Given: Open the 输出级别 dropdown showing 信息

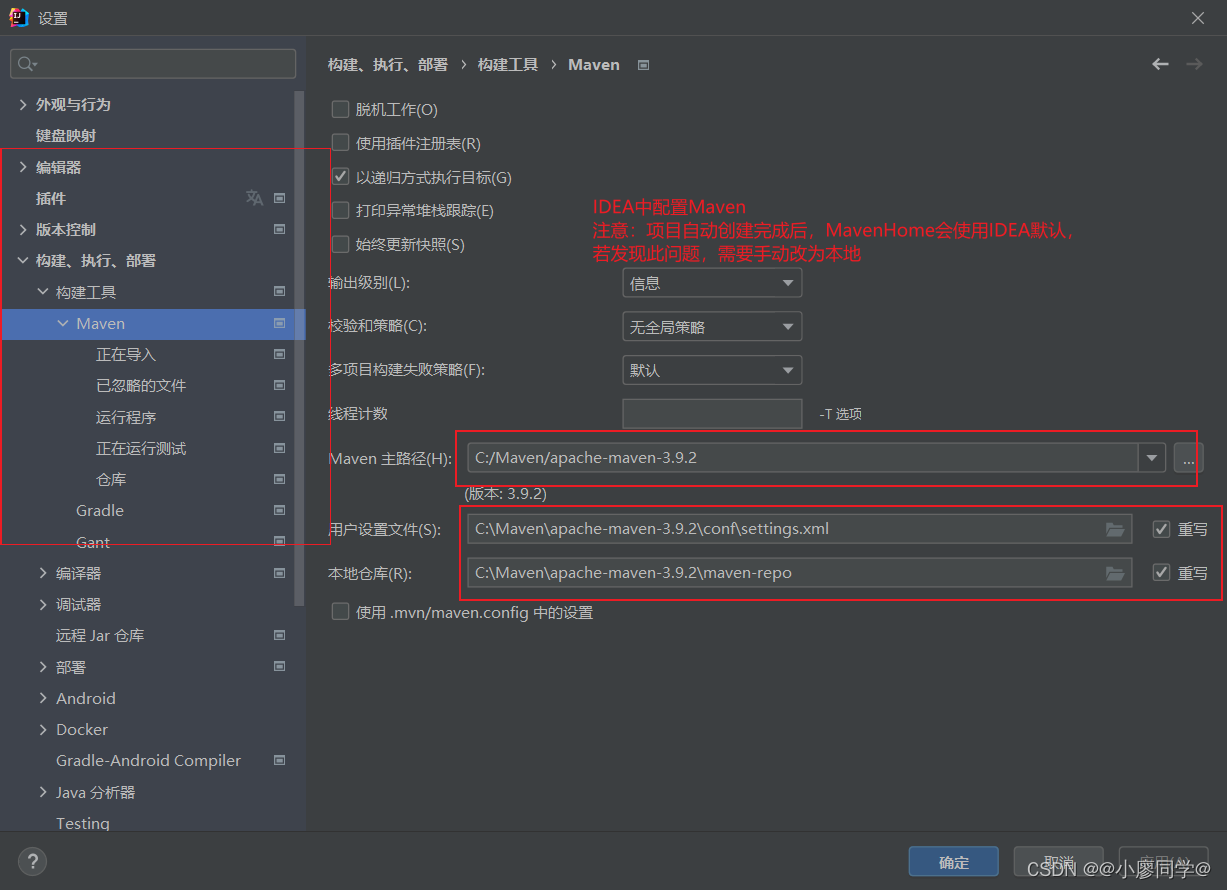Looking at the screenshot, I should coord(712,282).
